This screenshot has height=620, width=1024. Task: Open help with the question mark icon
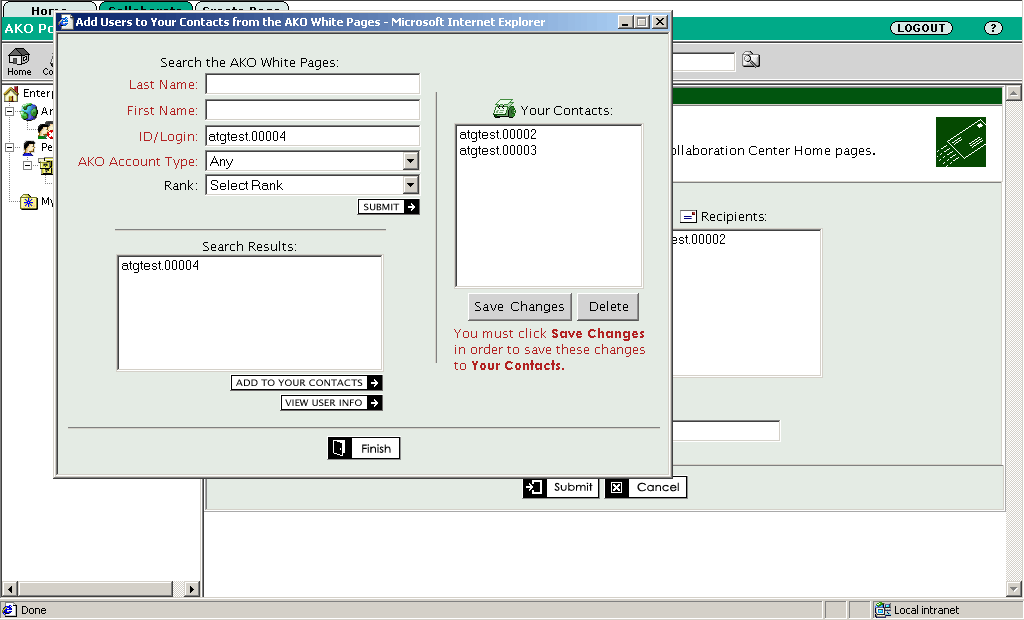pyautogui.click(x=992, y=28)
